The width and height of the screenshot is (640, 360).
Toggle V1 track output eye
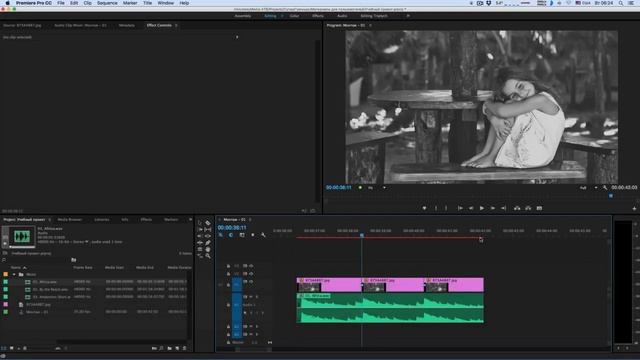pos(251,282)
